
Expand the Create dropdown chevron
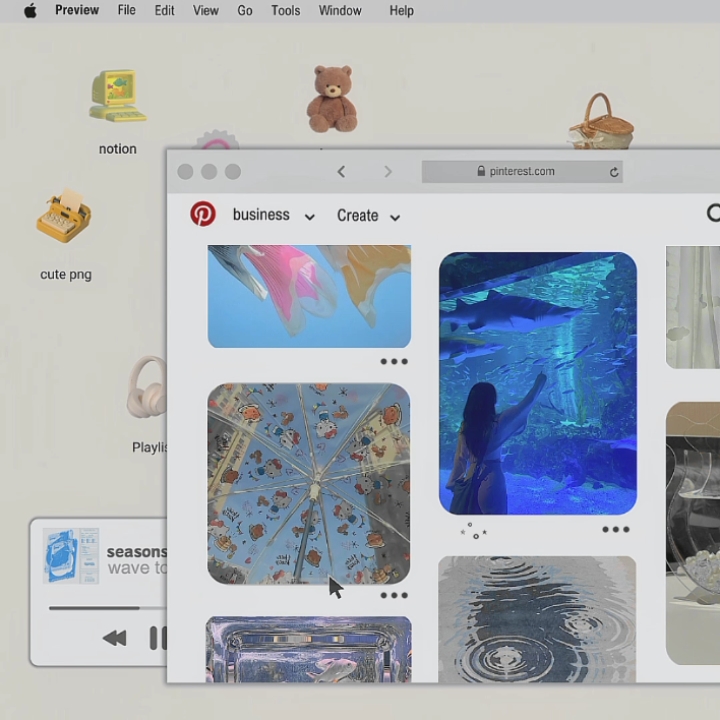395,217
